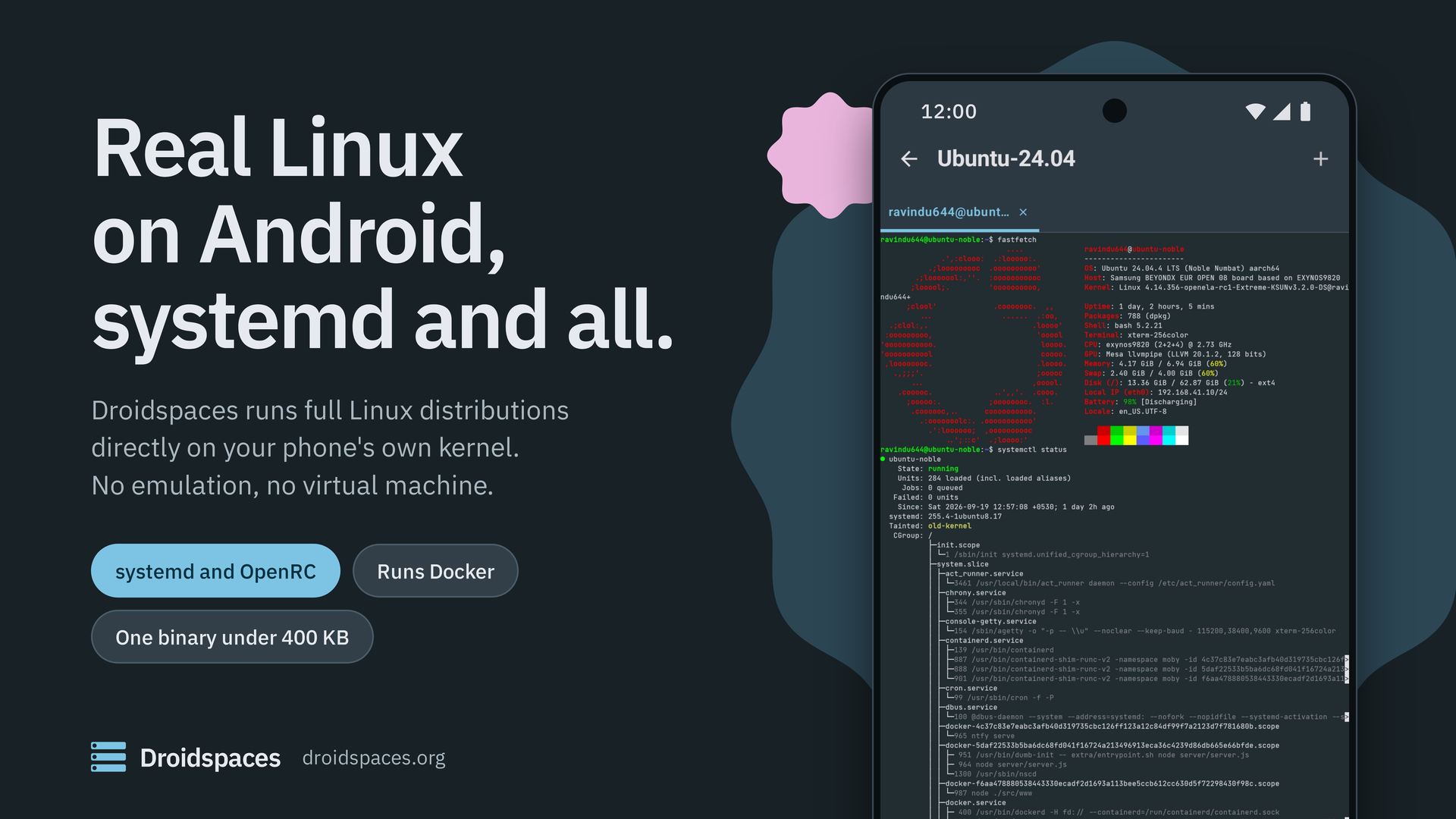Click the 'Packages: 788 (dpkg)' line
Screen dimensions: 1456x819
coord(1128,316)
